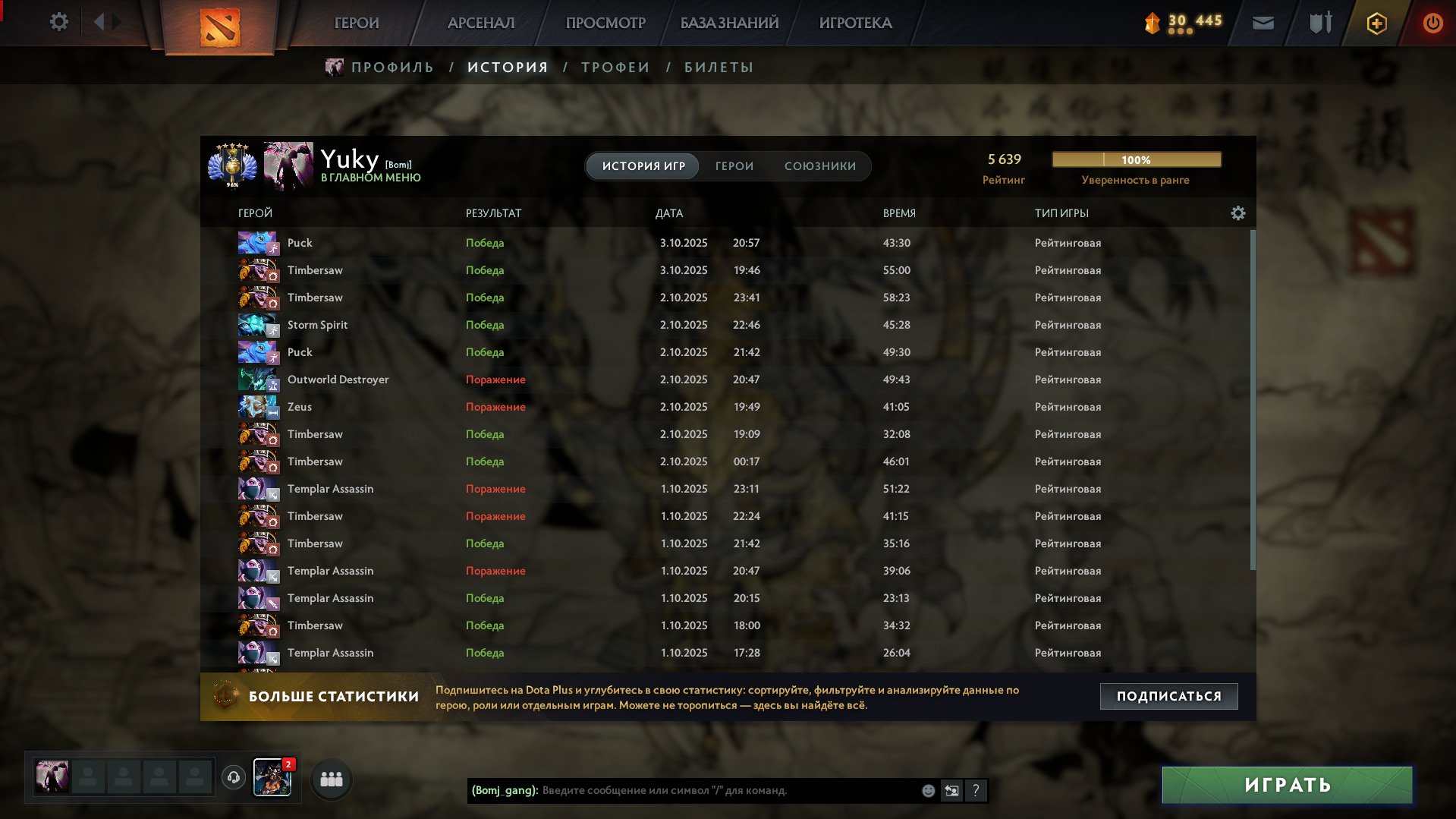This screenshot has height=819, width=1456.
Task: Open the emoticon picker in chat
Action: pos(928,791)
